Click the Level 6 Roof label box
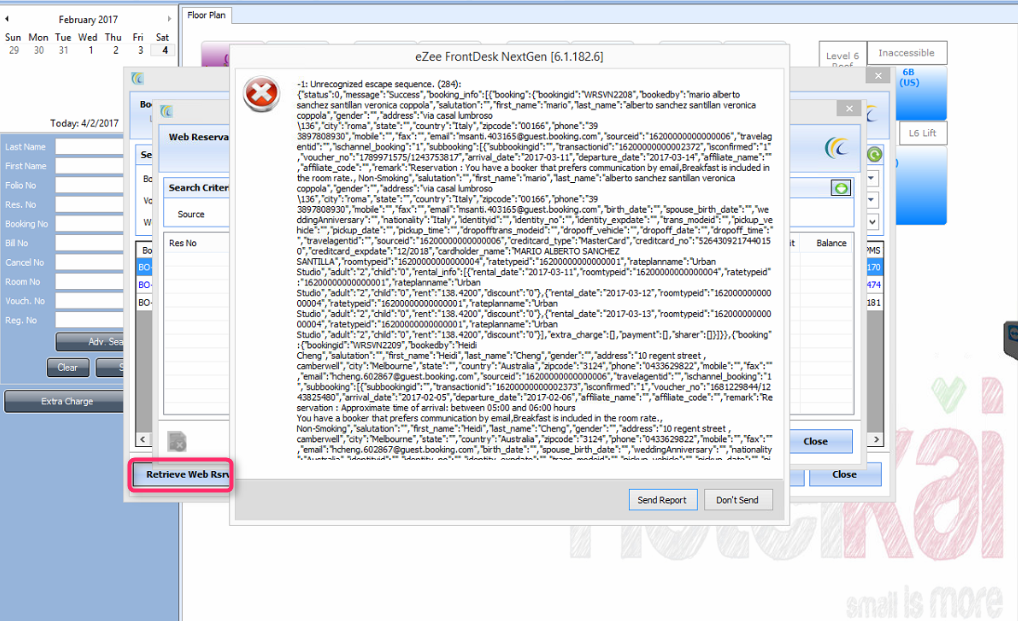 pos(842,56)
